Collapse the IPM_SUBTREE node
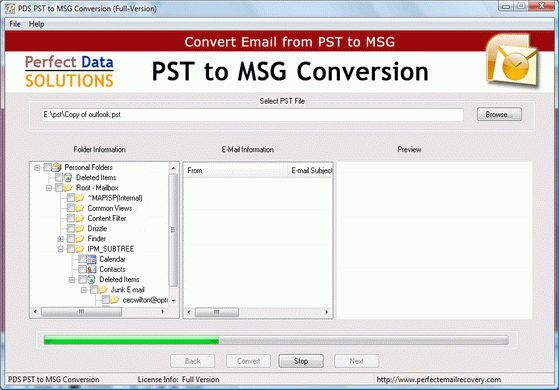Screen dimensions: 559x390 [61, 249]
